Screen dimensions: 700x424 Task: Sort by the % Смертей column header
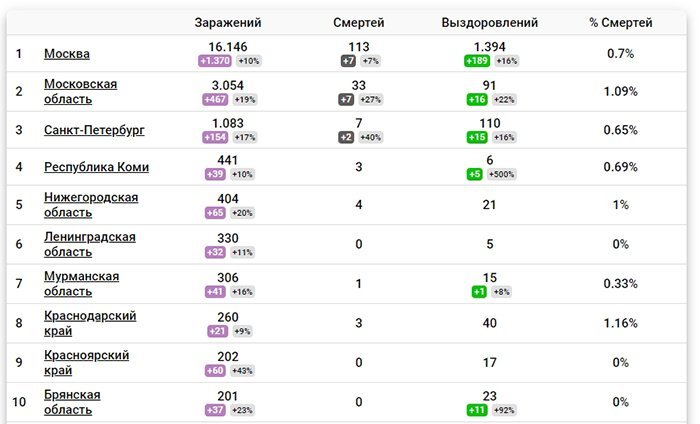click(x=621, y=22)
